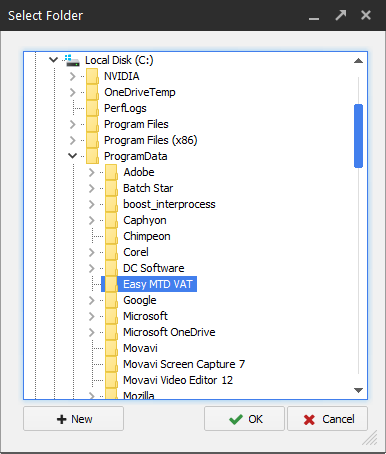
Task: Click the Movavi Screen Capture 7 folder icon
Action: [x=111, y=364]
